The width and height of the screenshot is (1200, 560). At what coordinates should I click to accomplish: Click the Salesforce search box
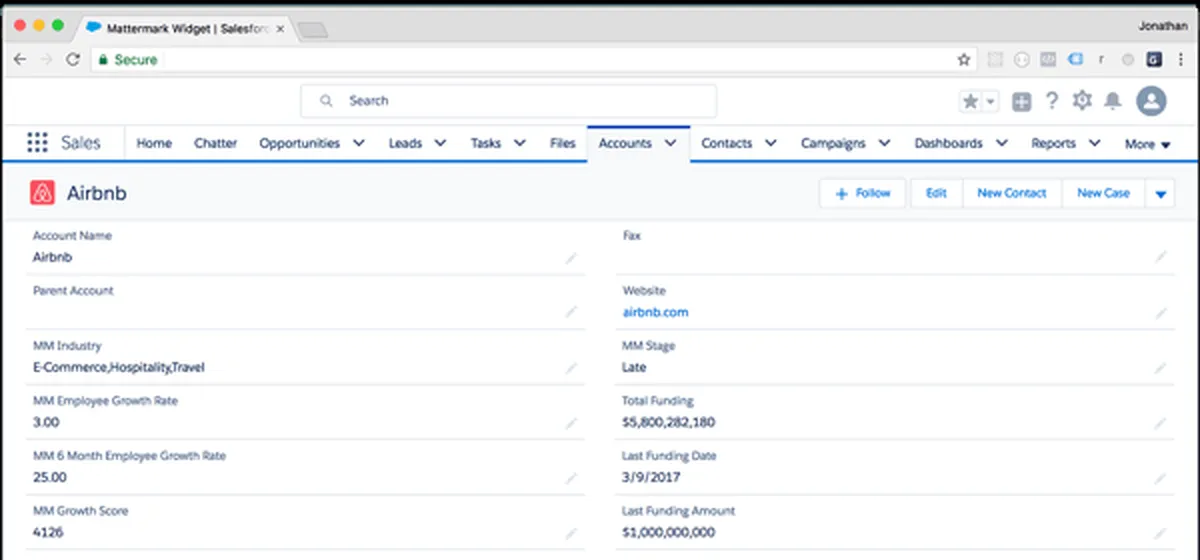(509, 101)
